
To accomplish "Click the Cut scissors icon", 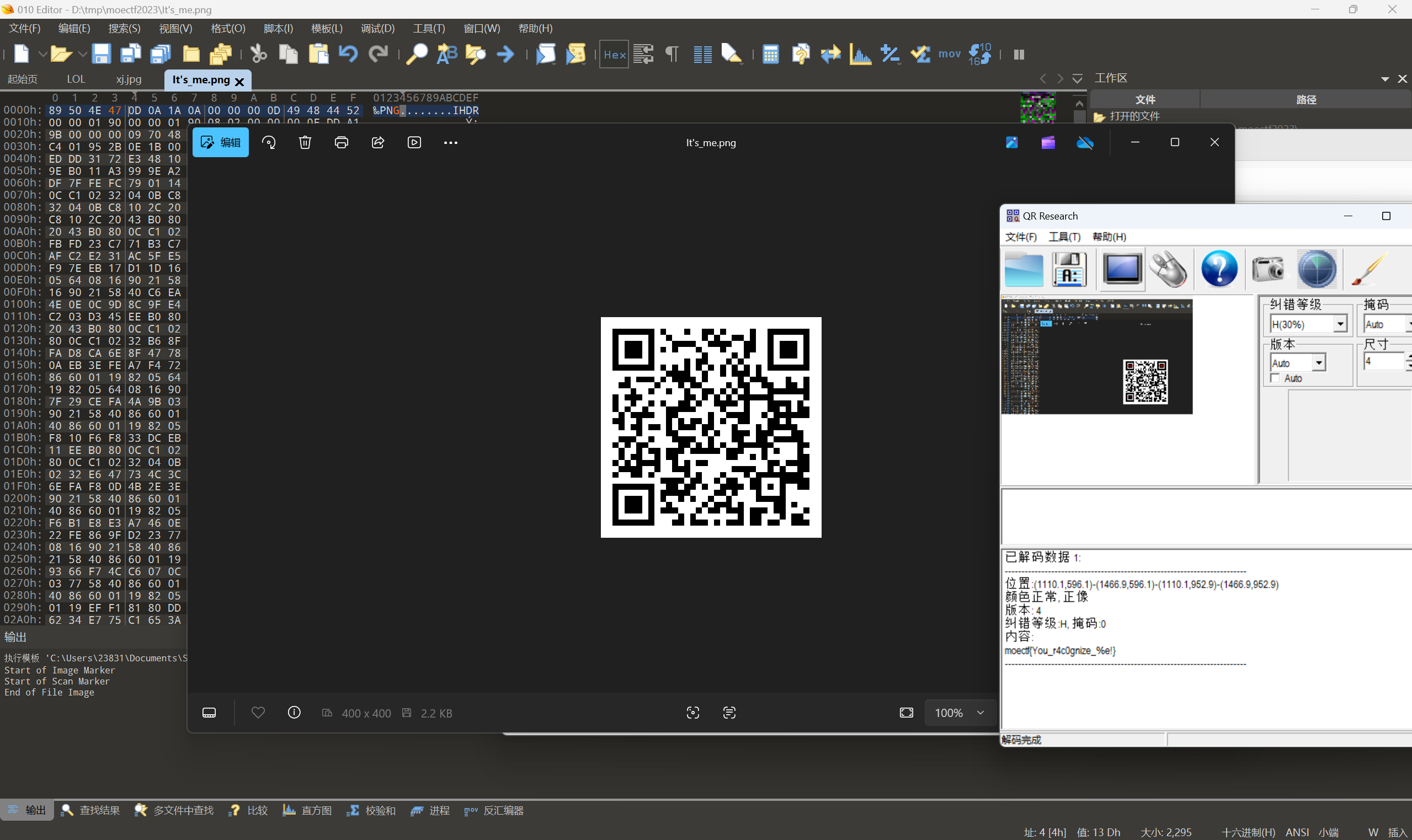I will 258,55.
